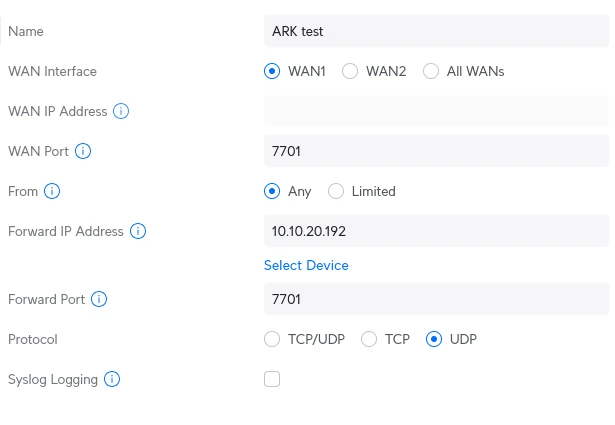Screen dimensions: 615x425
Task: Click the Protocol label text
Action: point(33,340)
